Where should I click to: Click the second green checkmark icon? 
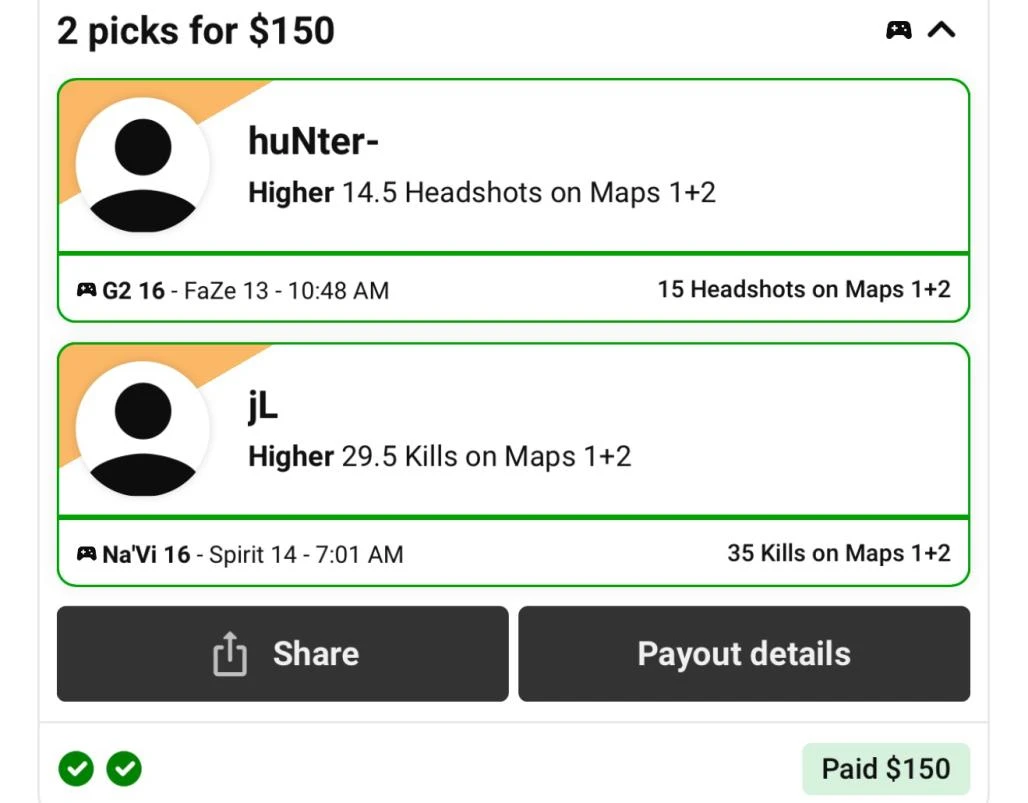(124, 768)
